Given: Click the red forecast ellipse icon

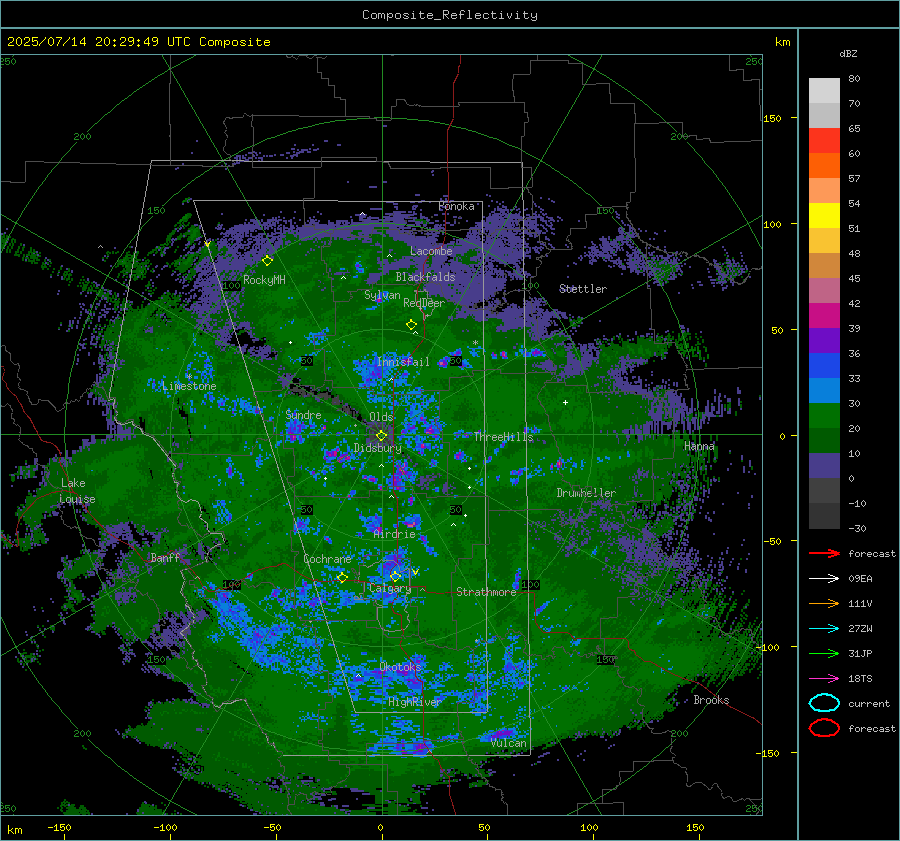Looking at the screenshot, I should (824, 728).
